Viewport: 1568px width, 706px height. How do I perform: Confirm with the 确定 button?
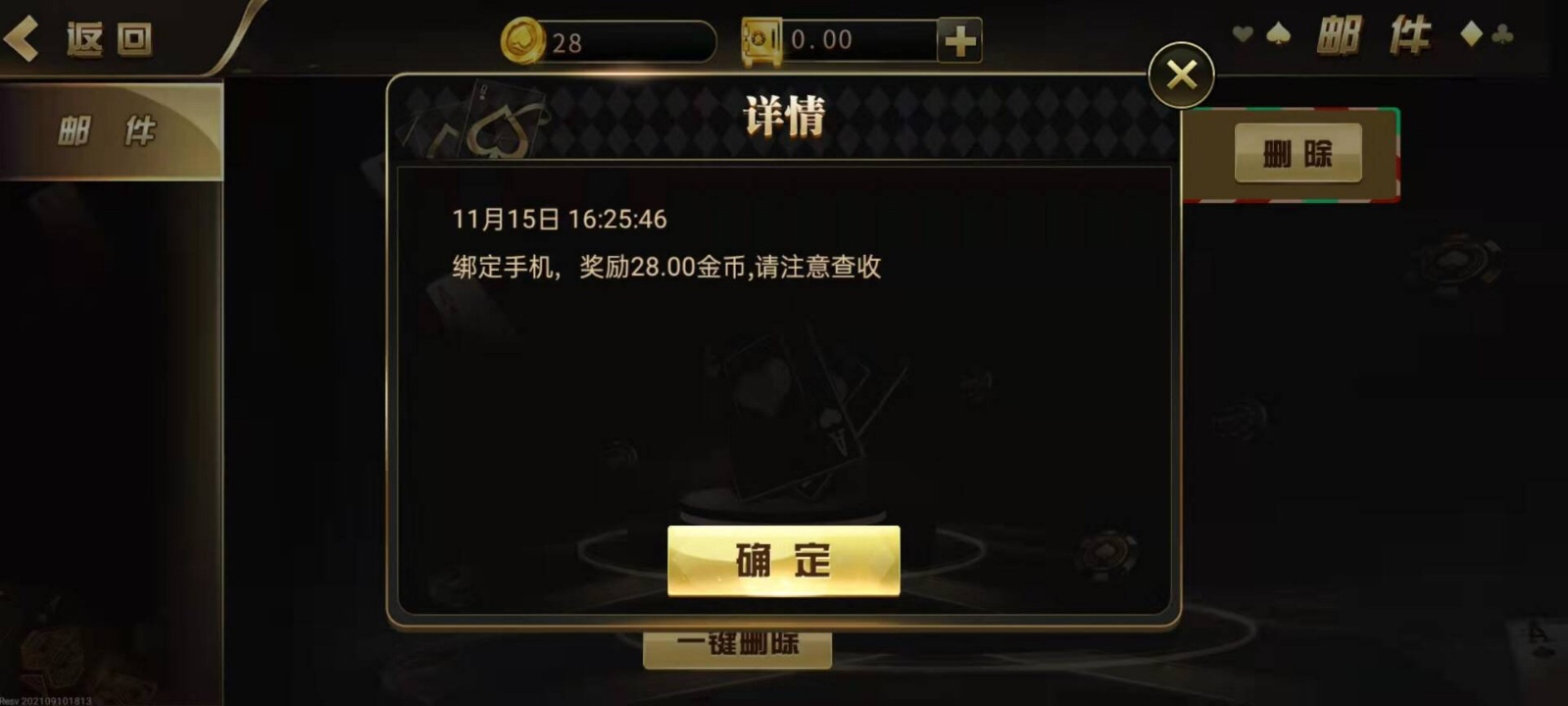coord(783,561)
